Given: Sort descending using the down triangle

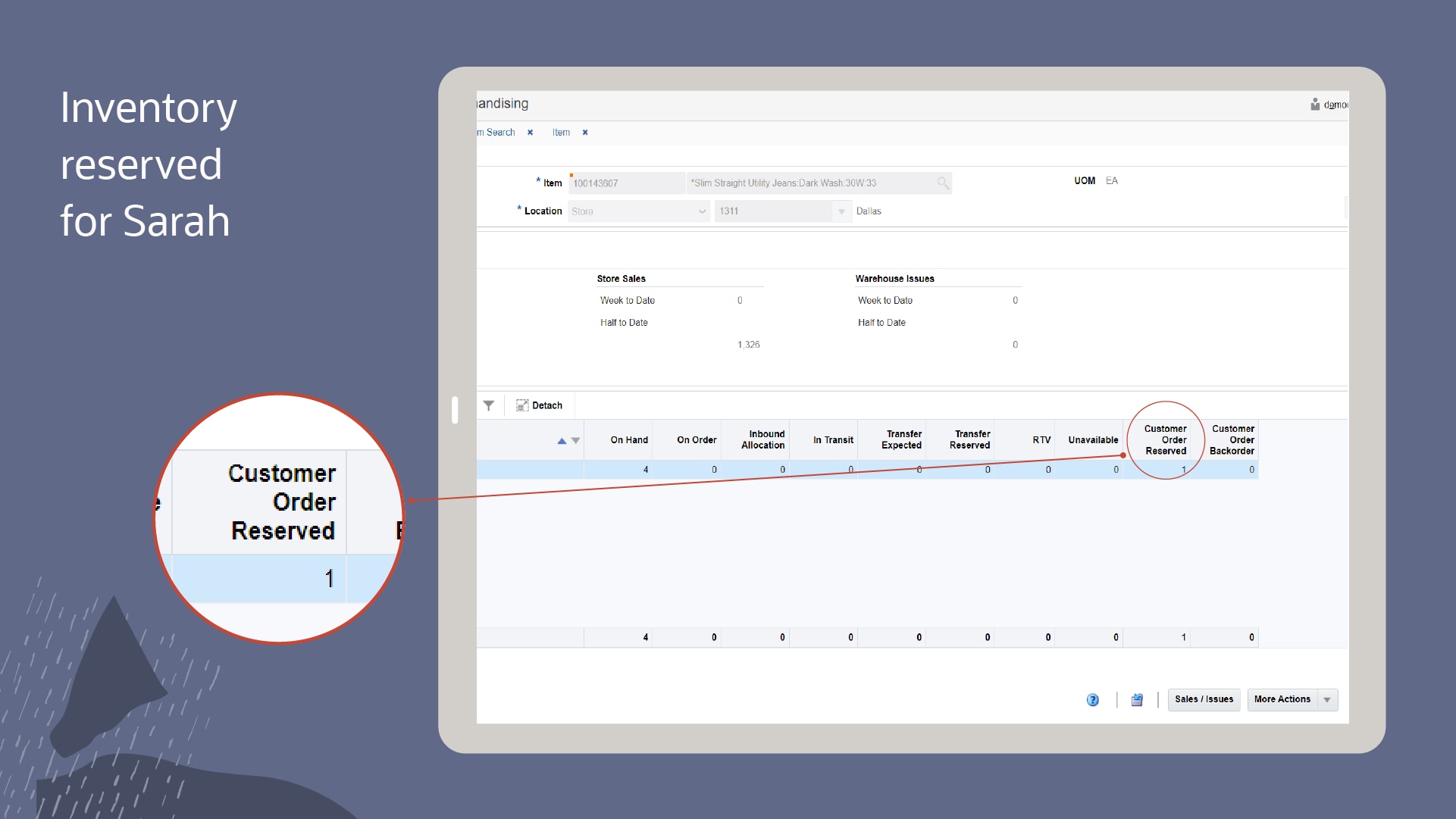Looking at the screenshot, I should [x=576, y=441].
